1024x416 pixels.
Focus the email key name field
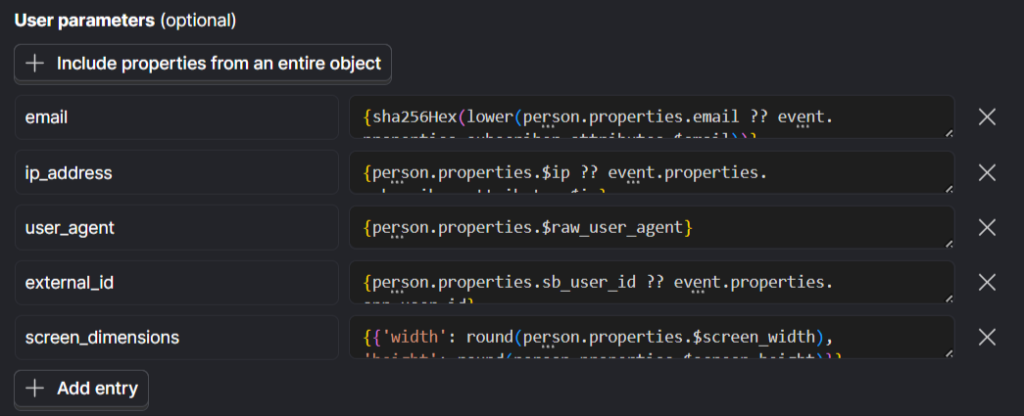[177, 117]
